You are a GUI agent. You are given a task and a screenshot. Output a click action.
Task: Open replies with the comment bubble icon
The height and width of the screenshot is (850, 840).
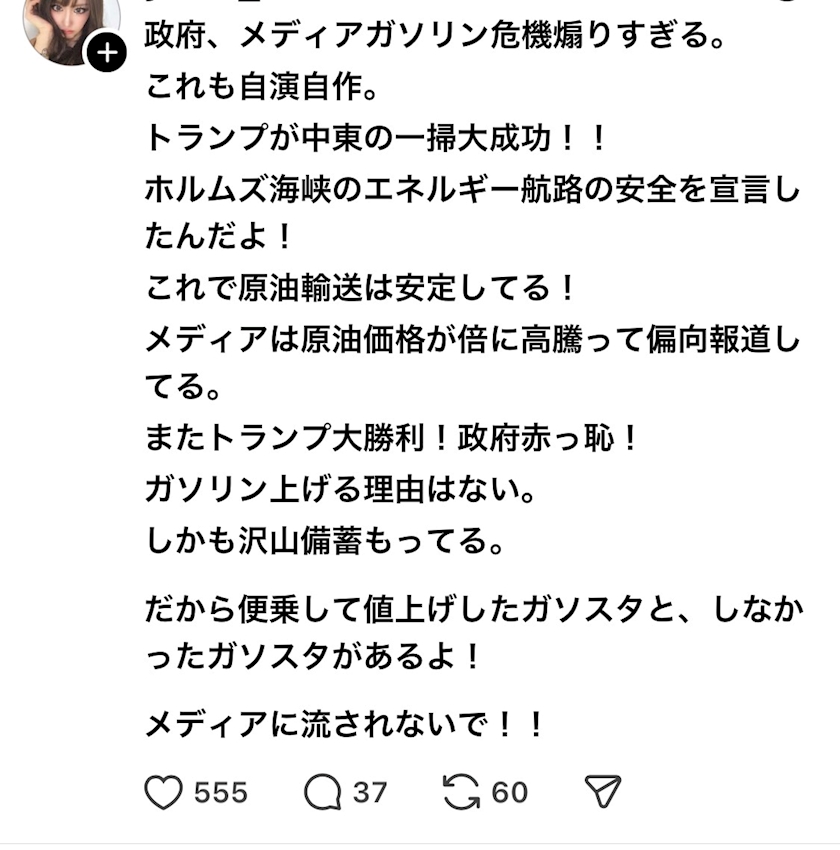[323, 792]
